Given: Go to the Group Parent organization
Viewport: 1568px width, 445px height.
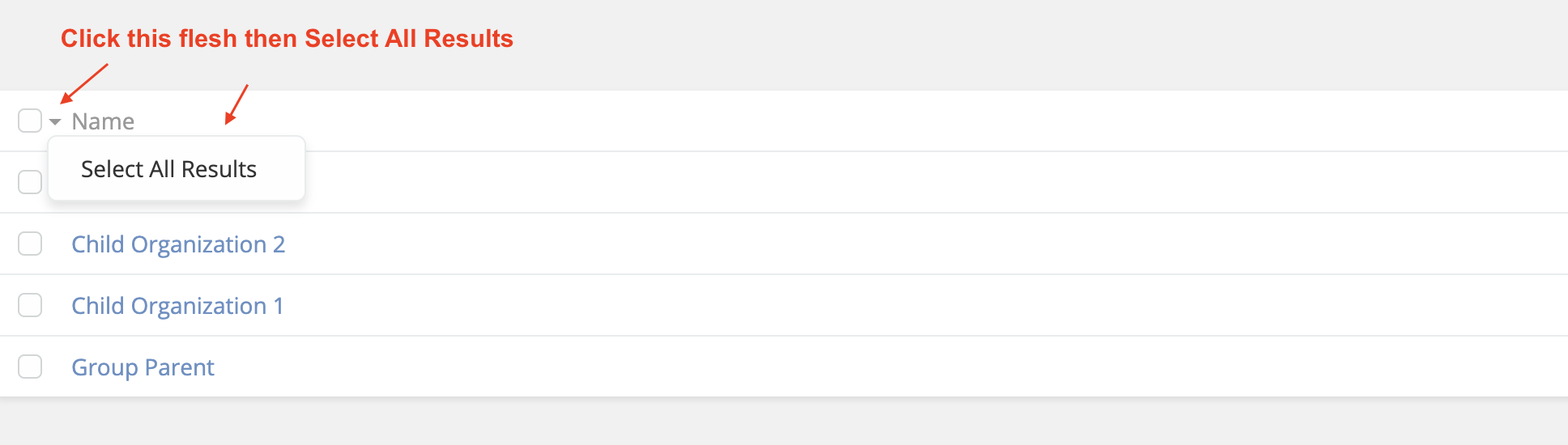Looking at the screenshot, I should 143,367.
